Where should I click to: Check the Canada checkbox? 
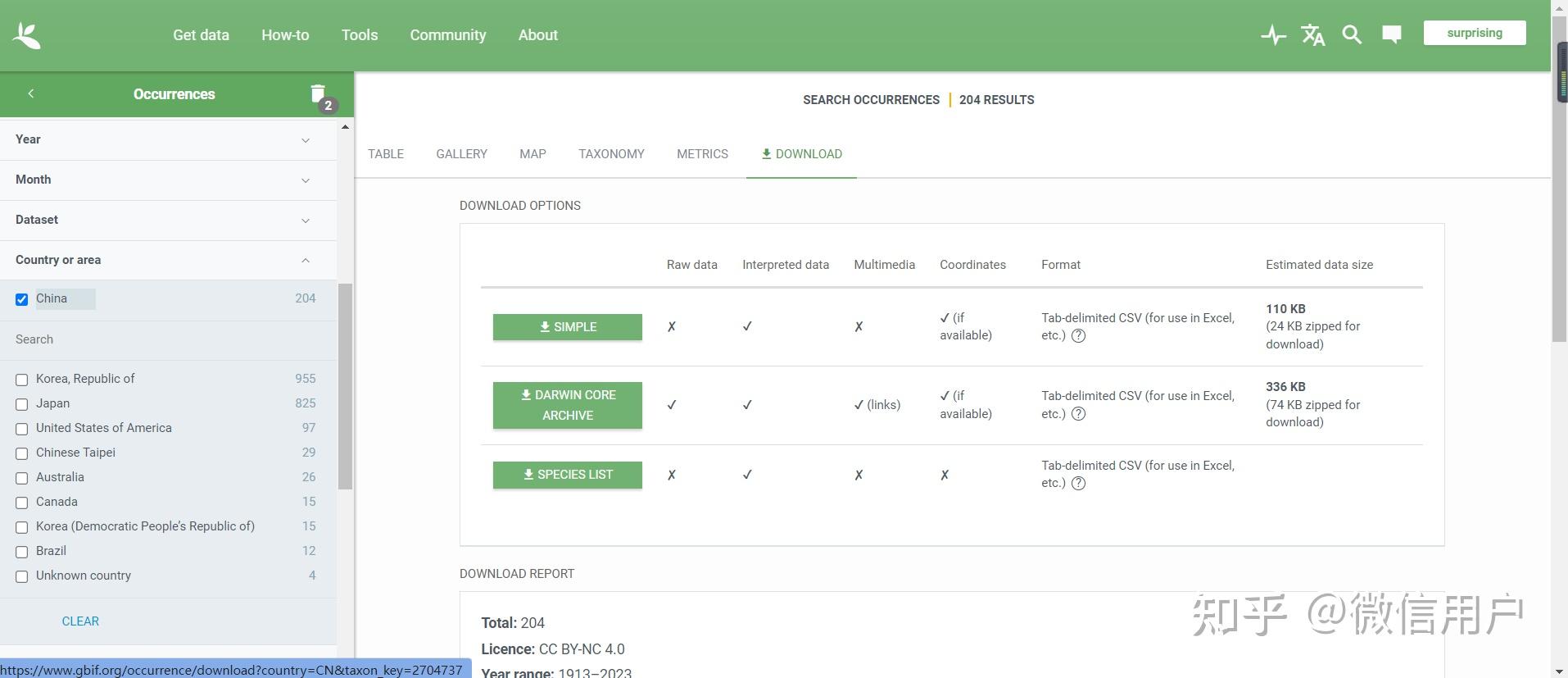click(22, 503)
